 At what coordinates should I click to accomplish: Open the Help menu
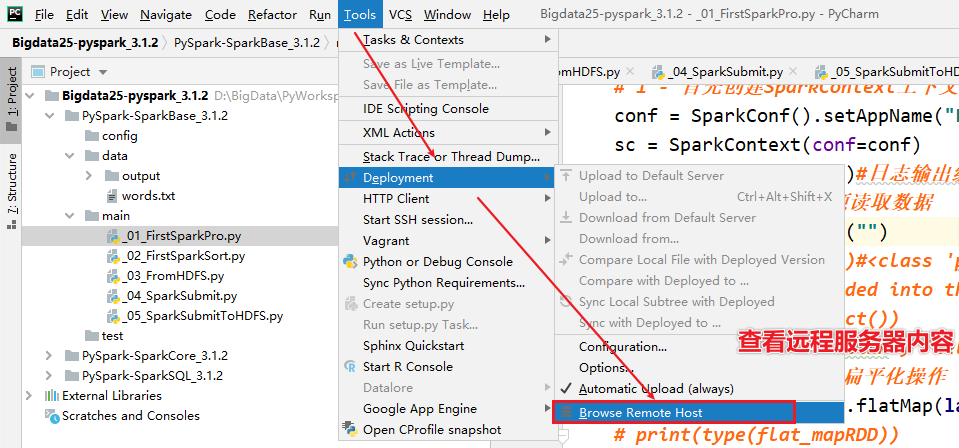(x=496, y=15)
